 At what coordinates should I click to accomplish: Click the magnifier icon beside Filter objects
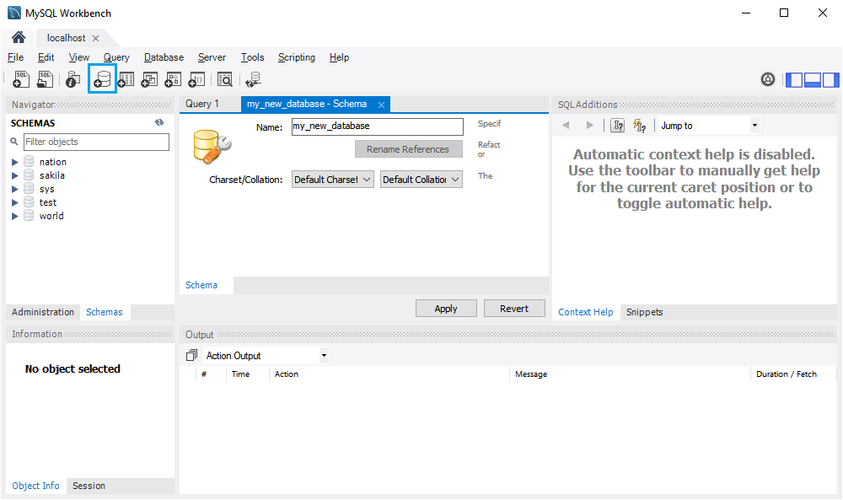pyautogui.click(x=15, y=141)
